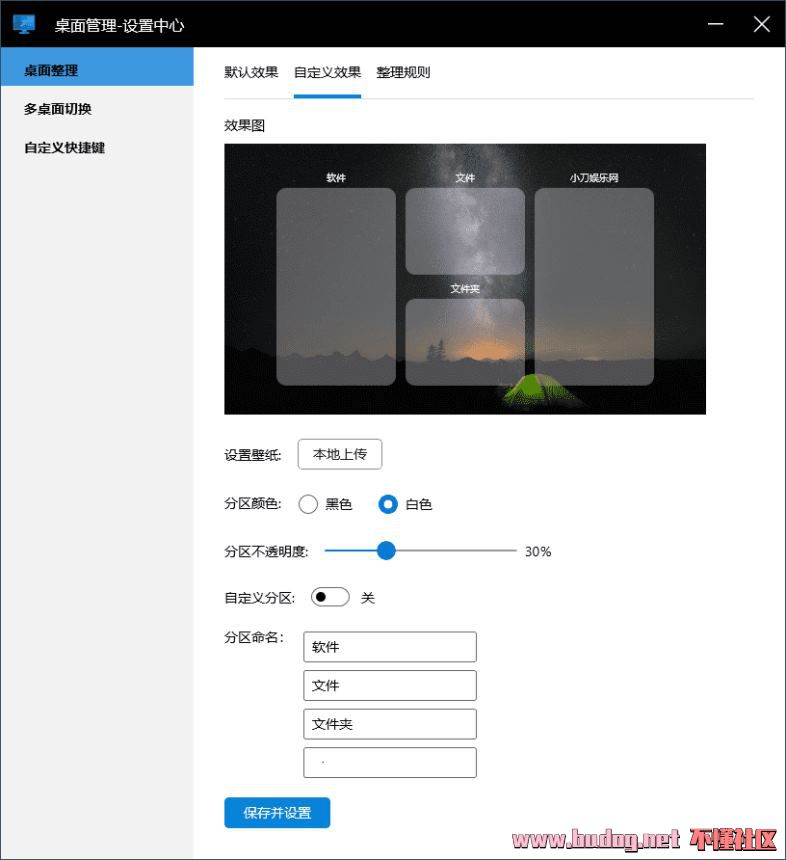Viewport: 786px width, 860px height.
Task: Select the 白色 partition color option
Action: tap(388, 504)
